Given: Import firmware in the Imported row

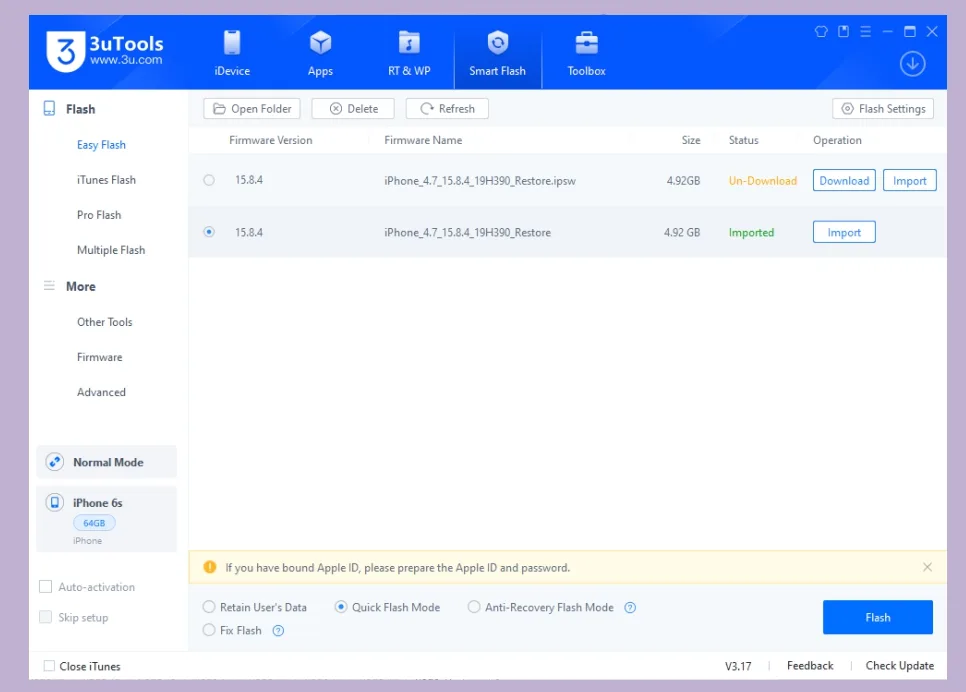Looking at the screenshot, I should click(844, 232).
